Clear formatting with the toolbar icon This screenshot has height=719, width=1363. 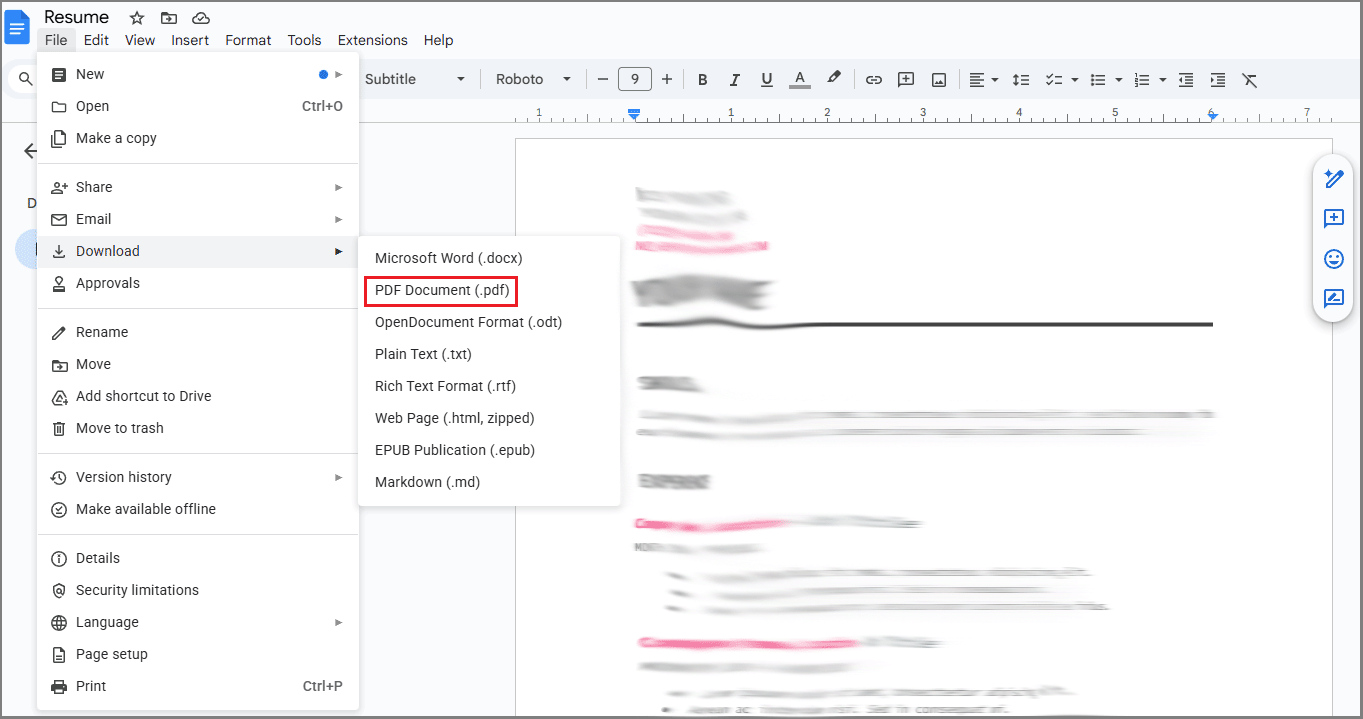point(1249,79)
